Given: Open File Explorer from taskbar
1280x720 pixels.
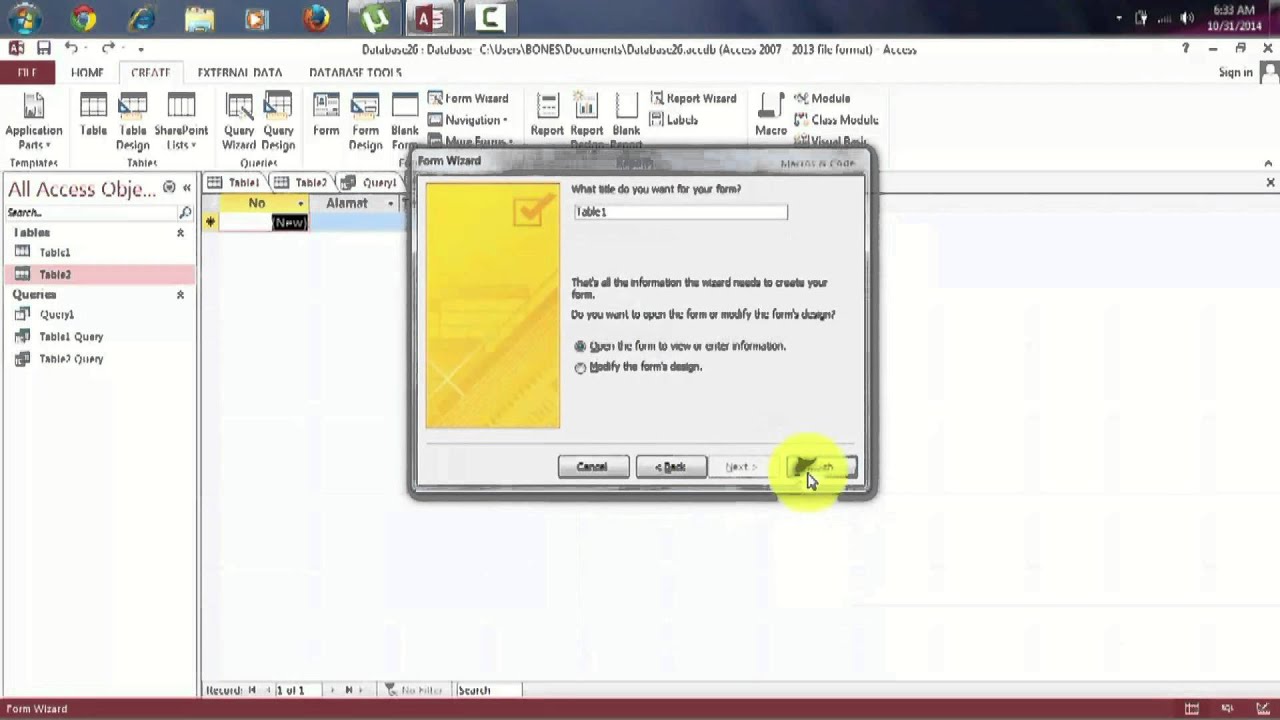Looking at the screenshot, I should point(199,18).
